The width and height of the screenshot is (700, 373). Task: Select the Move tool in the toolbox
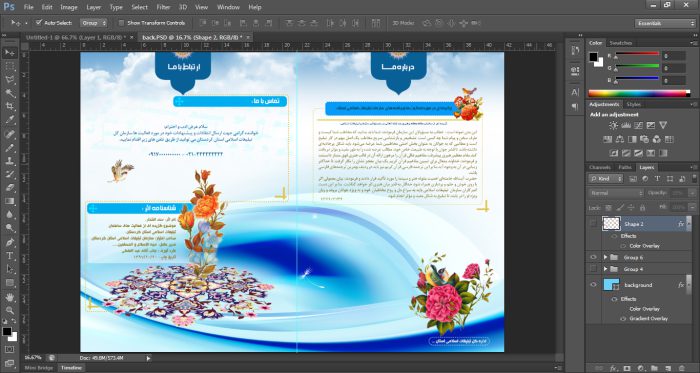tap(10, 53)
